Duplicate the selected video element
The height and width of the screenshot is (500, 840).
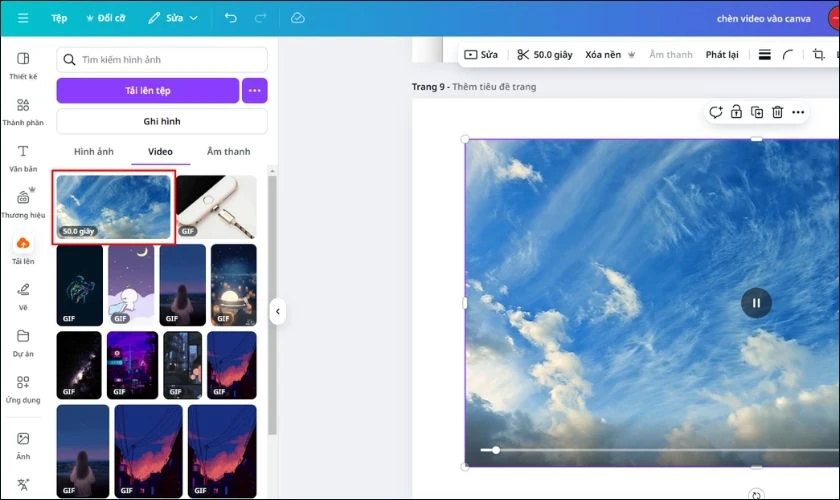(x=757, y=112)
